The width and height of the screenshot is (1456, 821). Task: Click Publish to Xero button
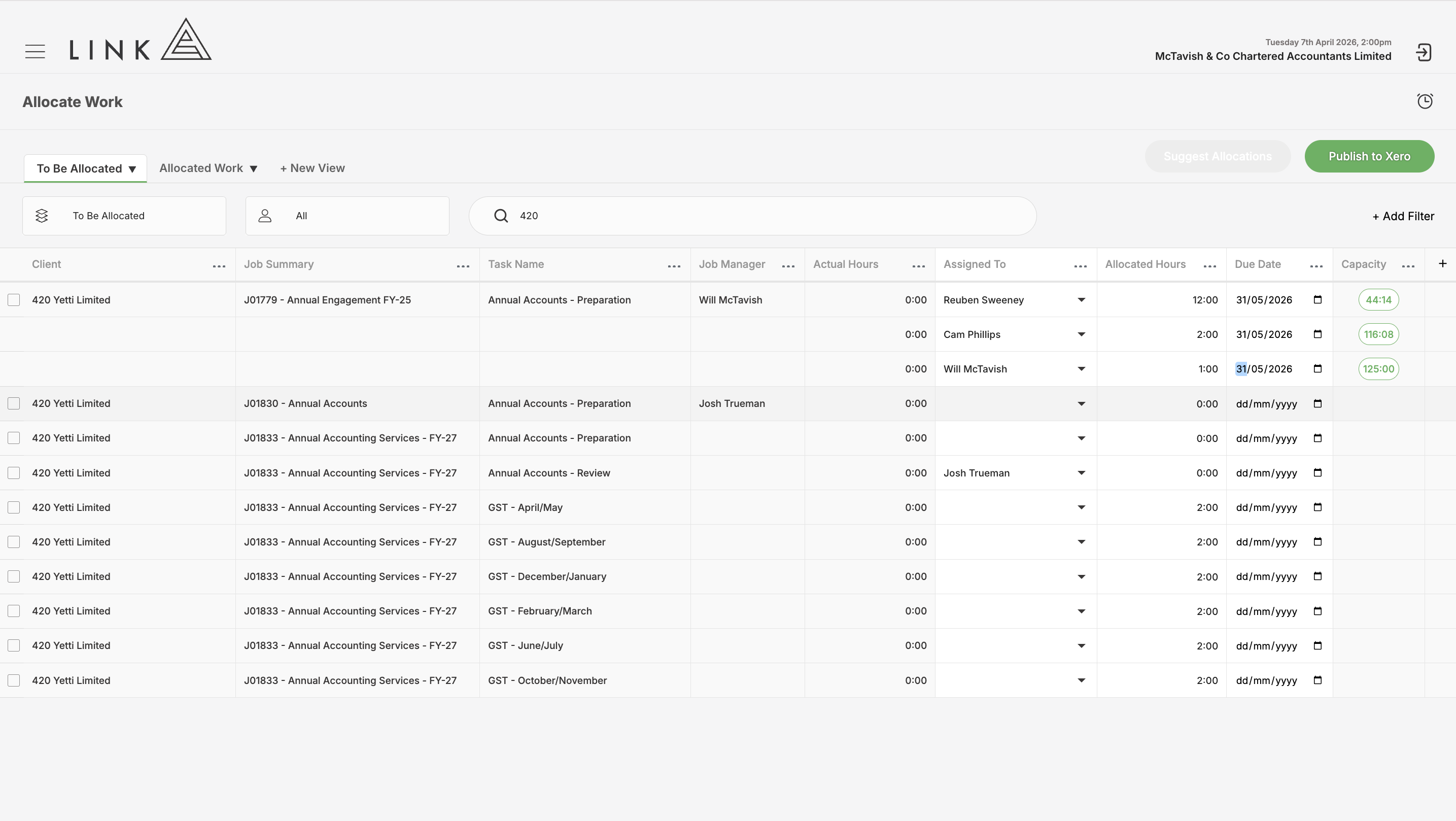tap(1369, 157)
